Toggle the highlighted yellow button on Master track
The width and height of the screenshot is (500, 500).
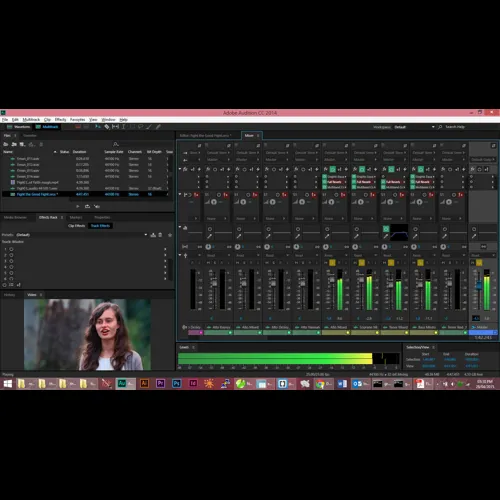coord(479,263)
